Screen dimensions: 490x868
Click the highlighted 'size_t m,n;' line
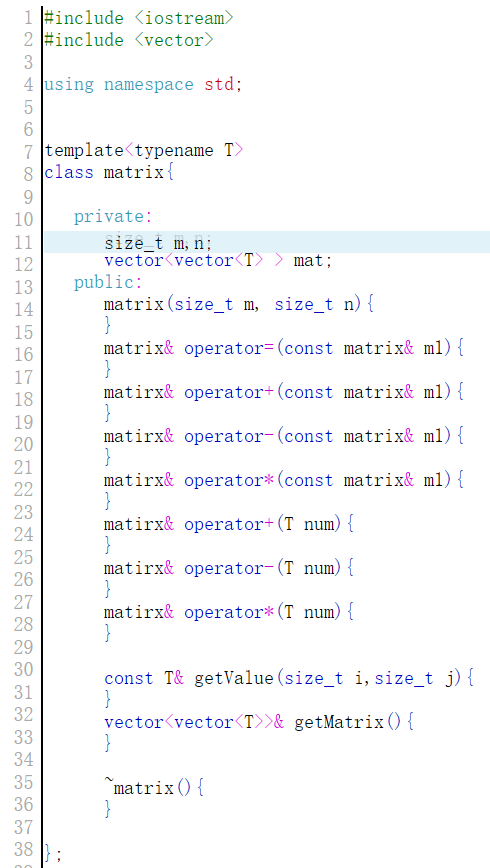point(266,242)
